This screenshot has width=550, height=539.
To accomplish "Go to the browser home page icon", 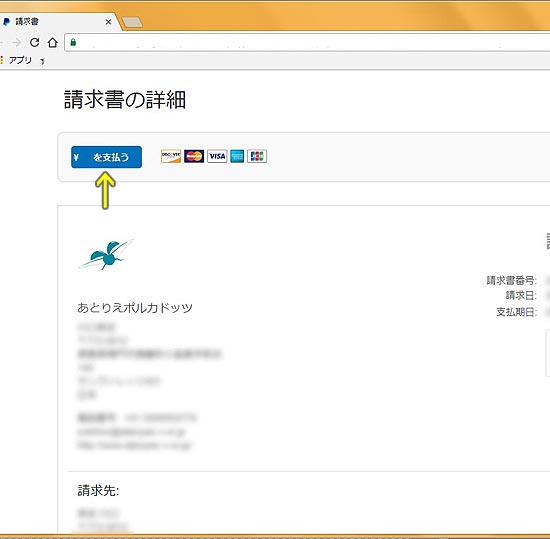I will [x=53, y=42].
